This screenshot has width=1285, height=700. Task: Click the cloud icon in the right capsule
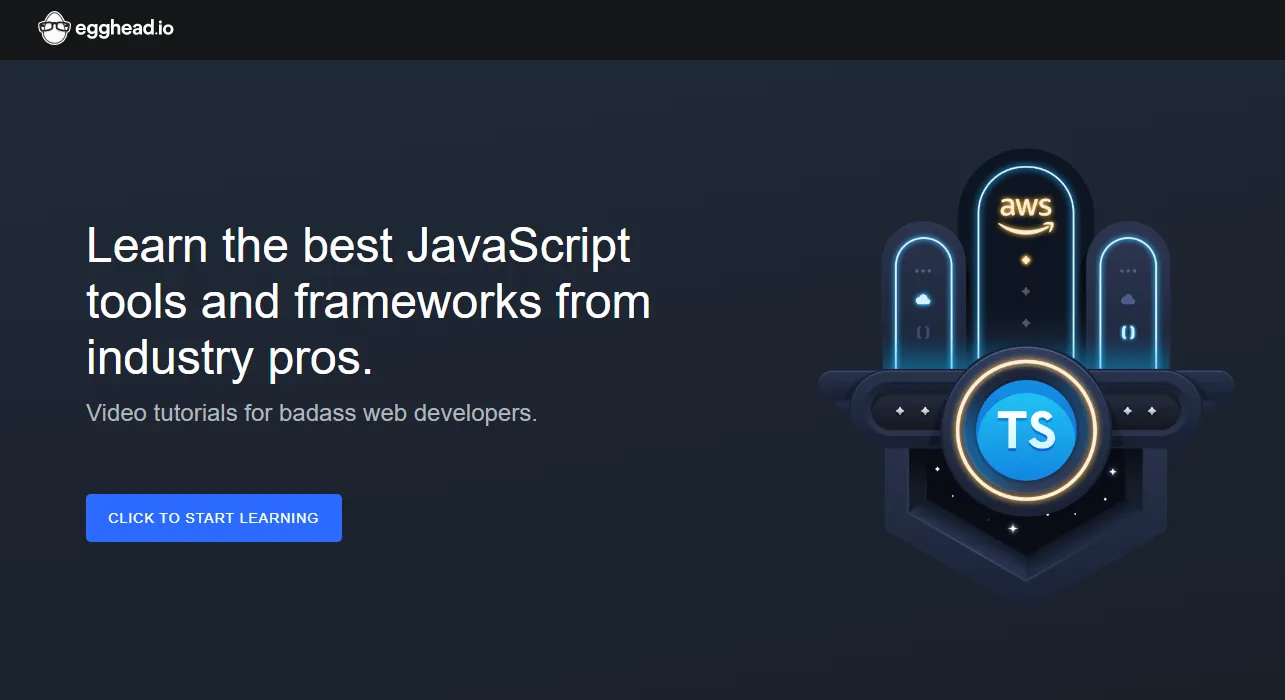pyautogui.click(x=1128, y=299)
